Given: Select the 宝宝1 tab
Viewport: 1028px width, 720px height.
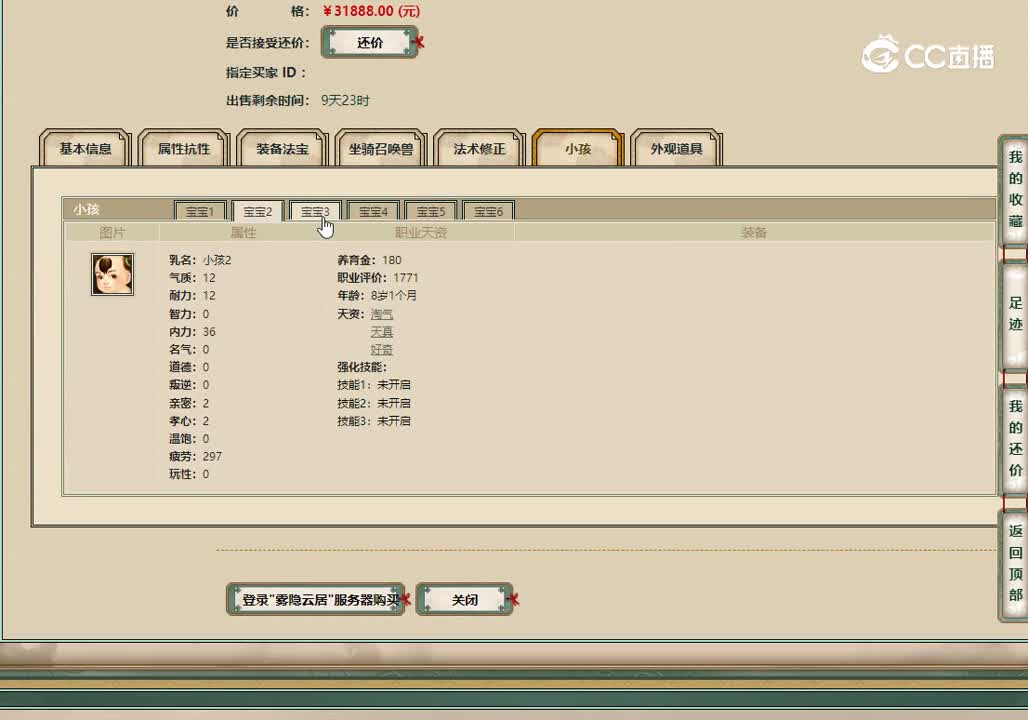Looking at the screenshot, I should tap(199, 211).
